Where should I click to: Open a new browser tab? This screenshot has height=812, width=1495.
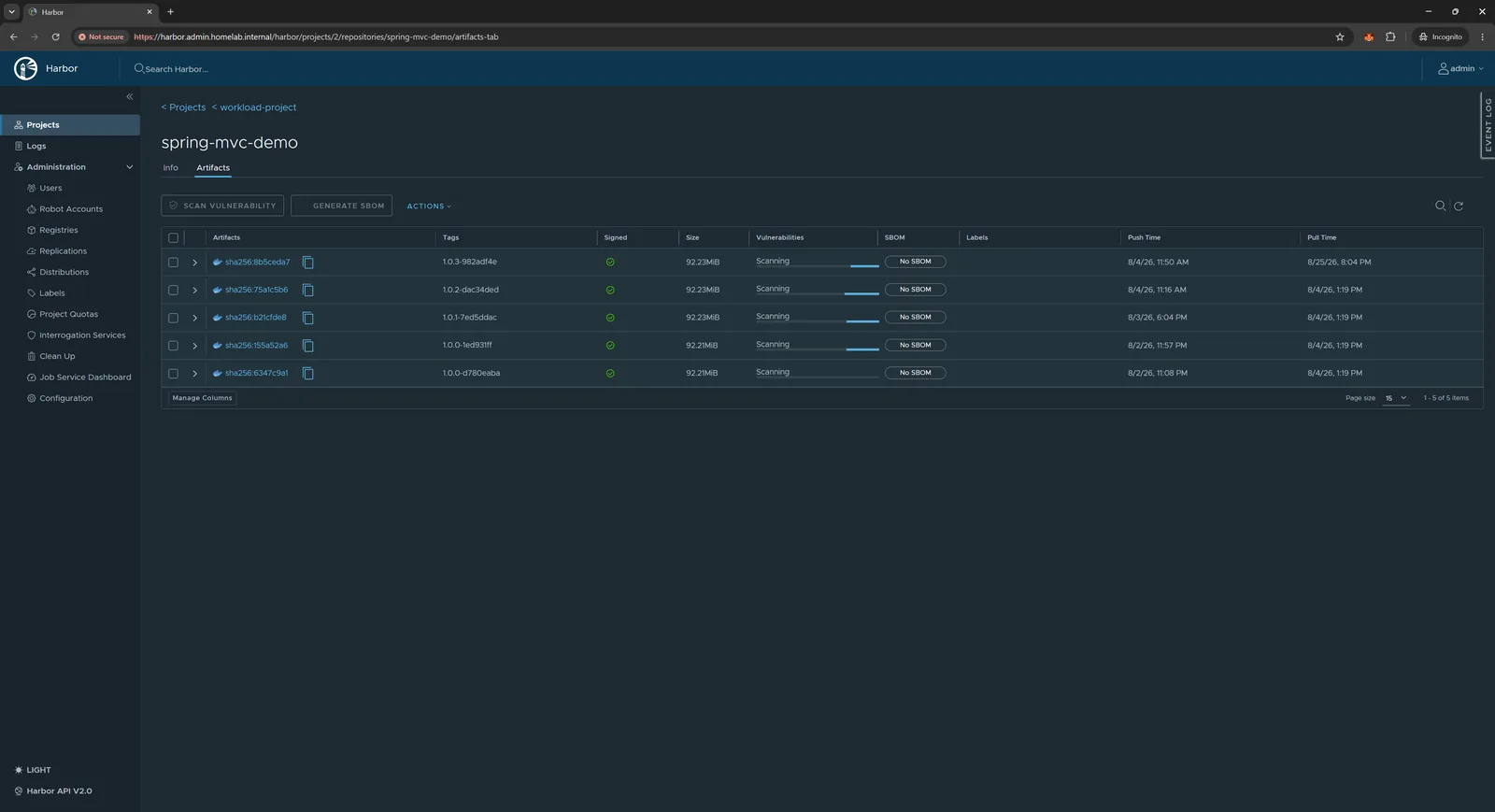(x=170, y=12)
